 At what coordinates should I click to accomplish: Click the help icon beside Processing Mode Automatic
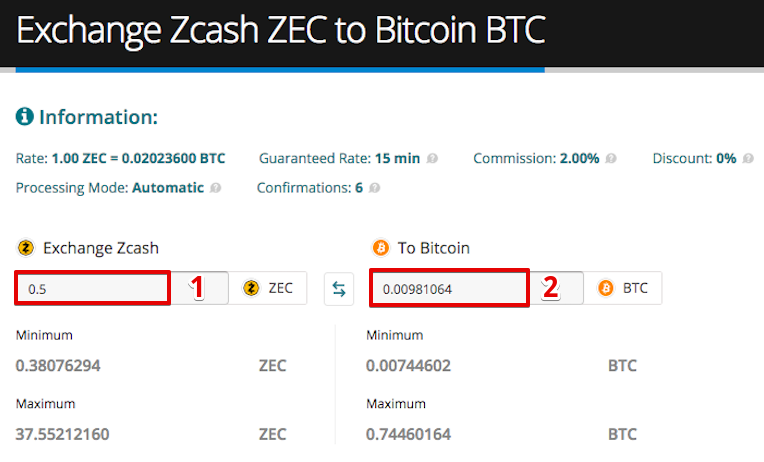tap(215, 188)
